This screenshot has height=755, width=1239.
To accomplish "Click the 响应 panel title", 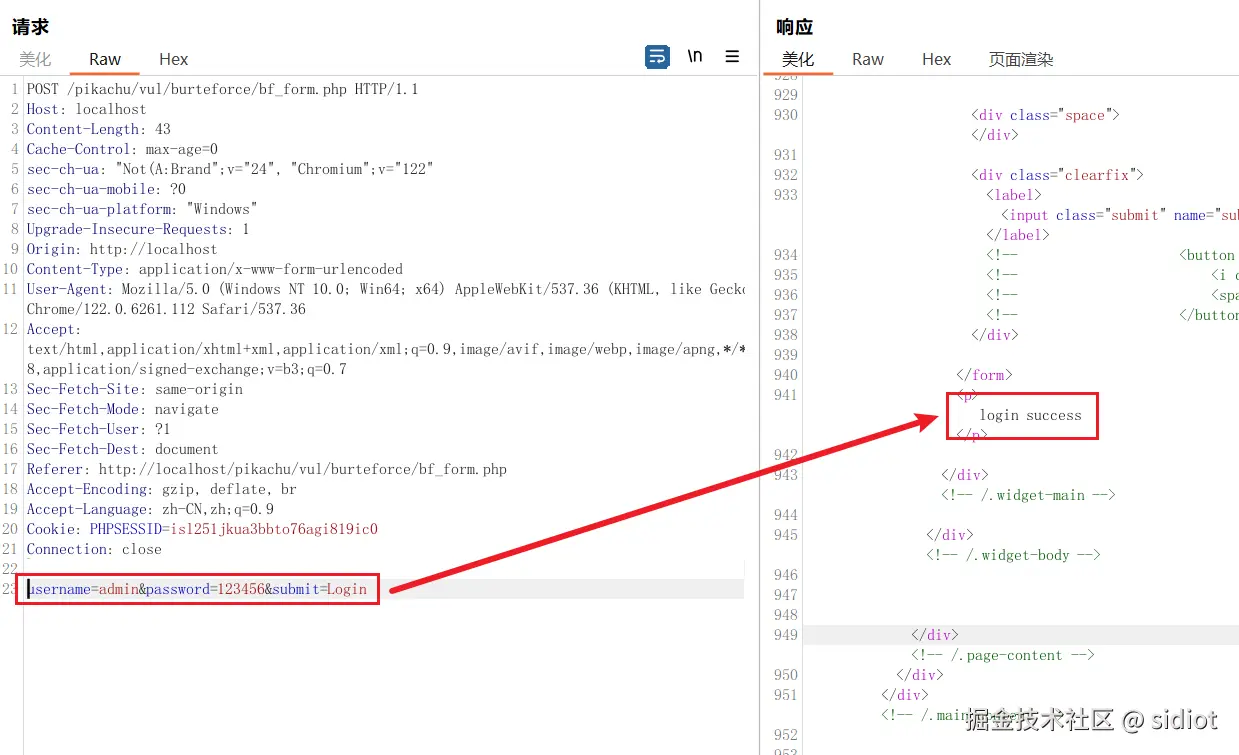I will coord(795,27).
